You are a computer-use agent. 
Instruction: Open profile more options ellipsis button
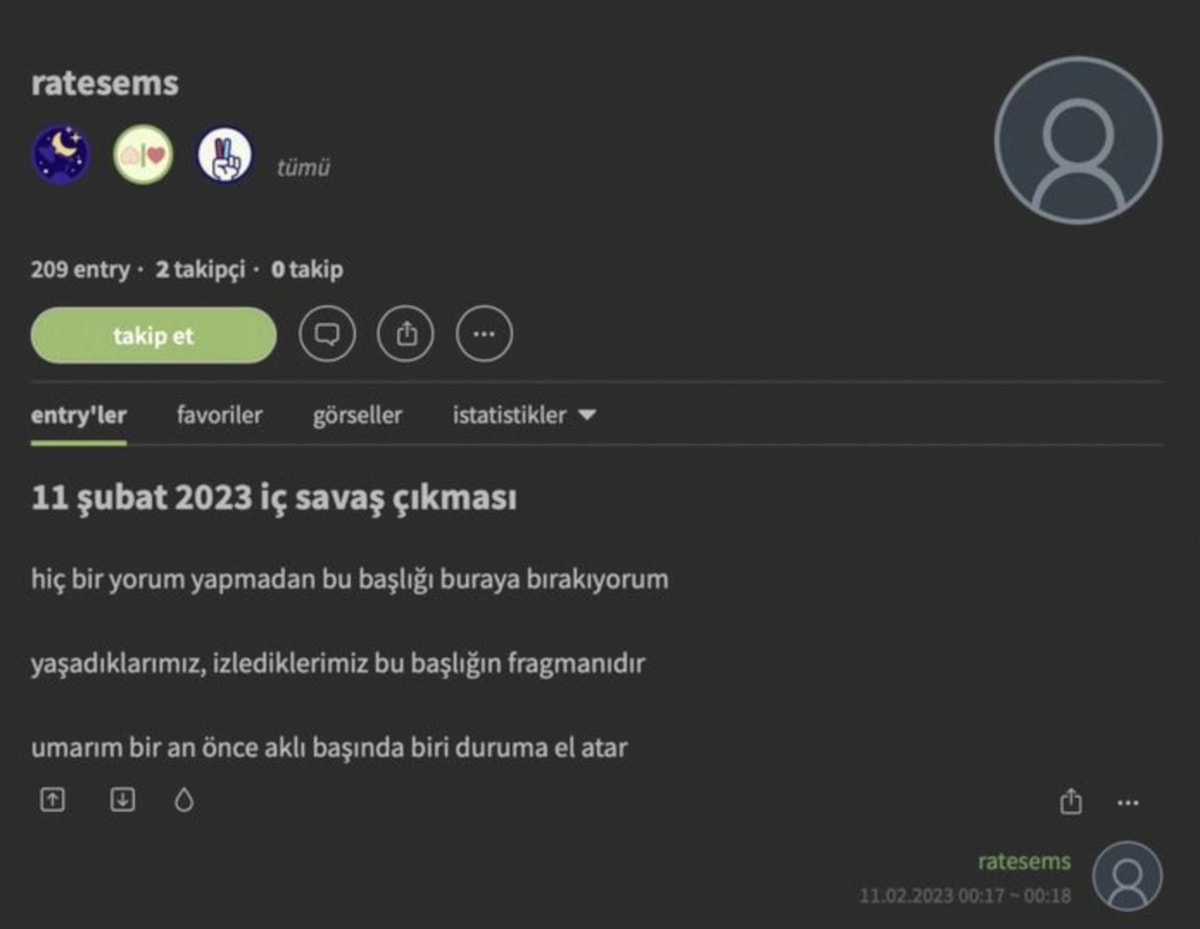click(484, 335)
